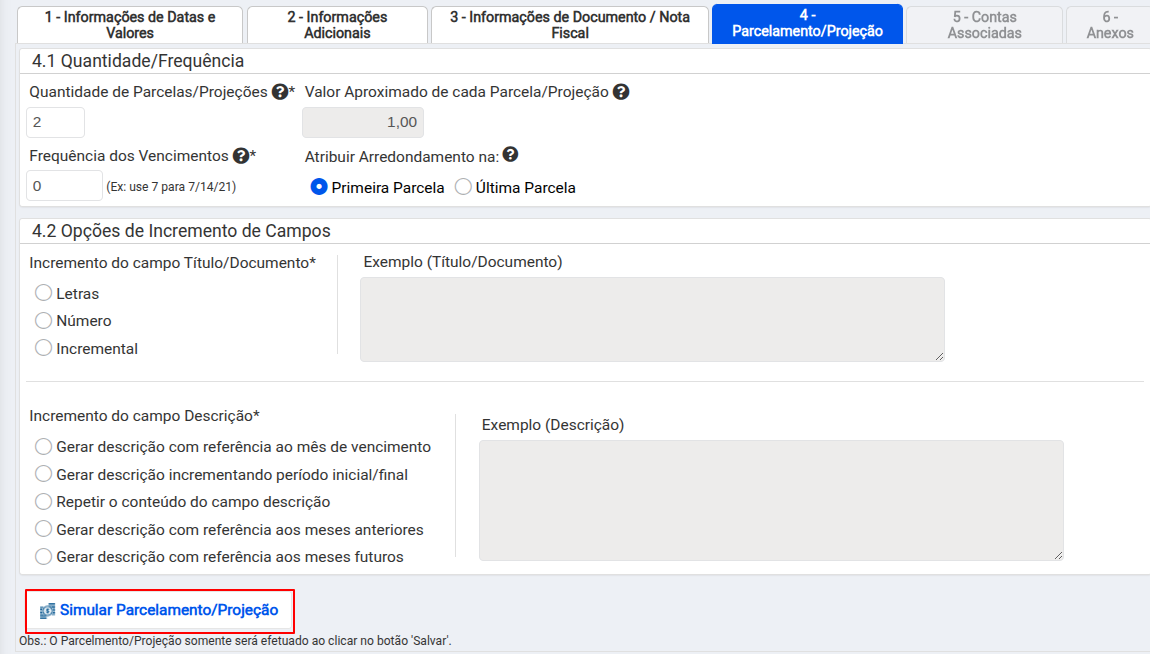
Task: Switch to tab 2 Informações Adicionais
Action: tap(337, 25)
